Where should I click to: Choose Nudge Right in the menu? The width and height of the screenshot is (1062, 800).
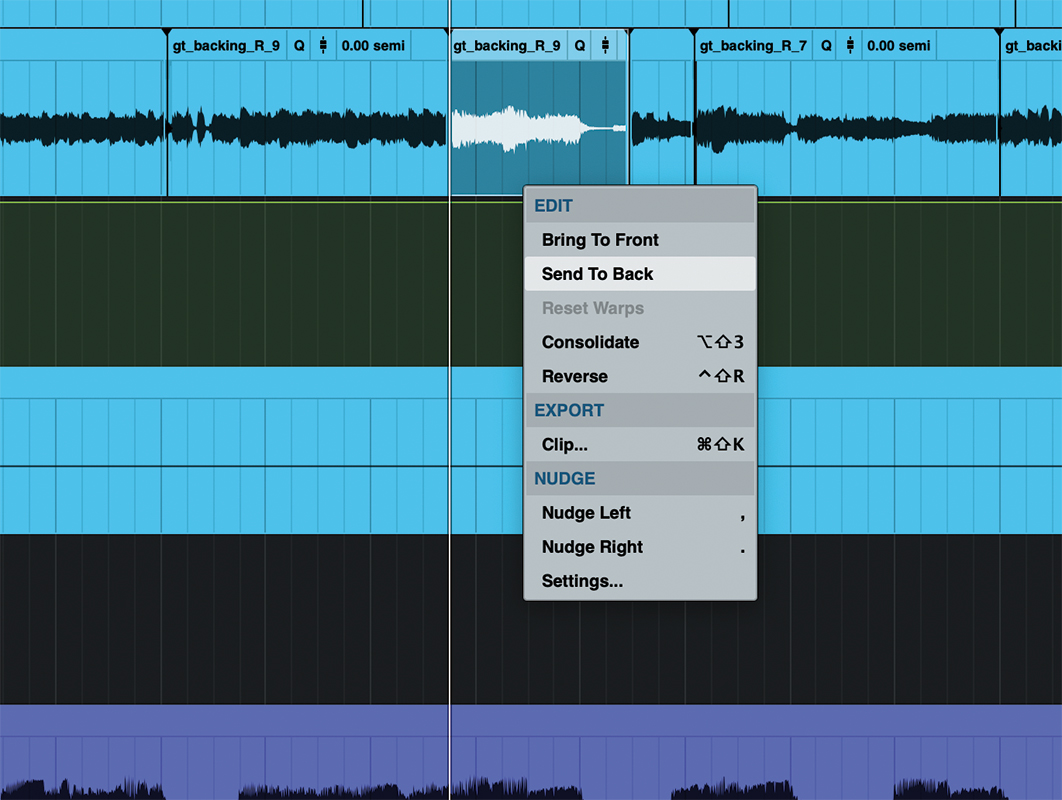640,547
